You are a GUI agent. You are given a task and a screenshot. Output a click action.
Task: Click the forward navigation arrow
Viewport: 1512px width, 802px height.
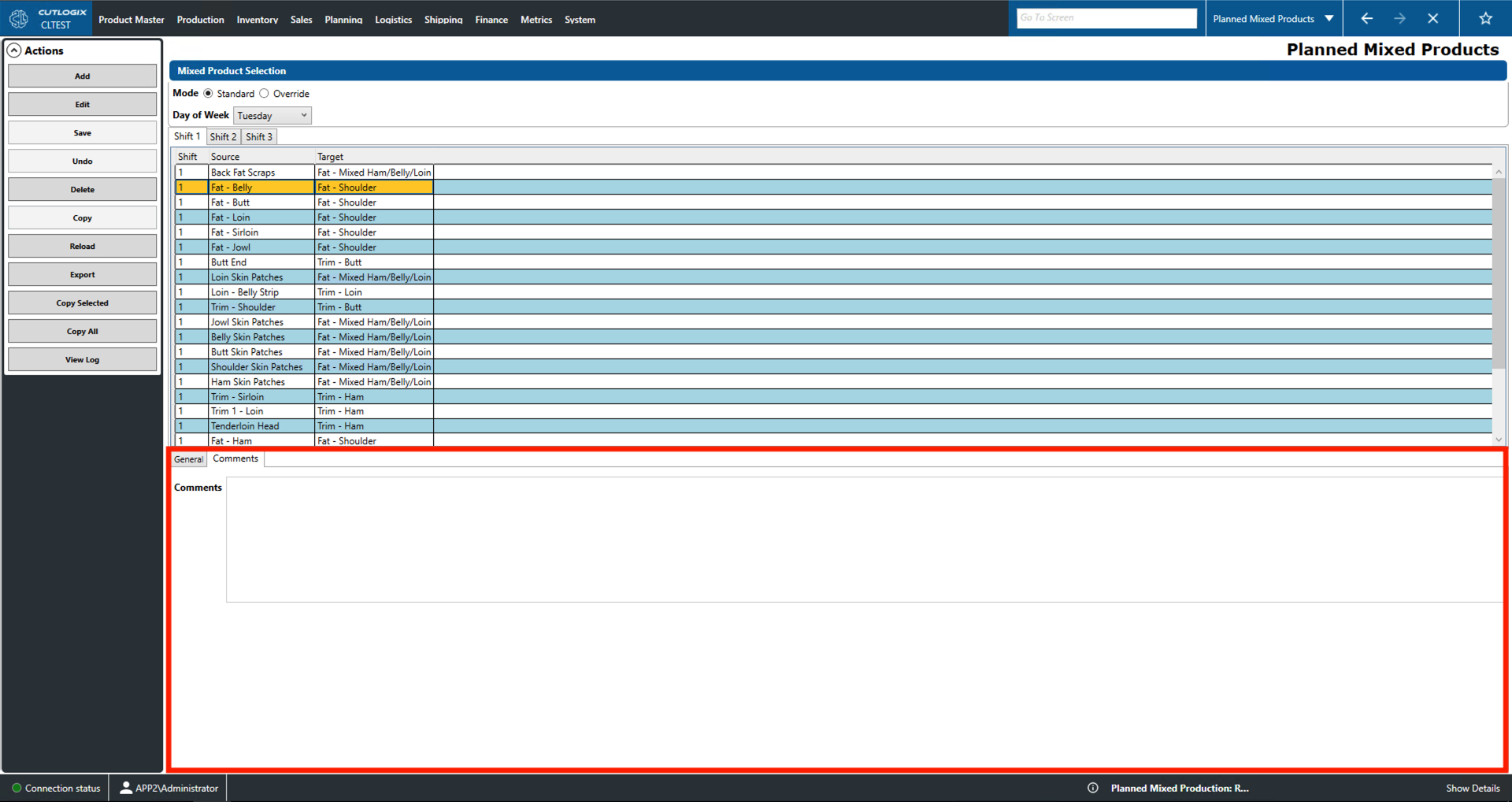pos(1400,17)
